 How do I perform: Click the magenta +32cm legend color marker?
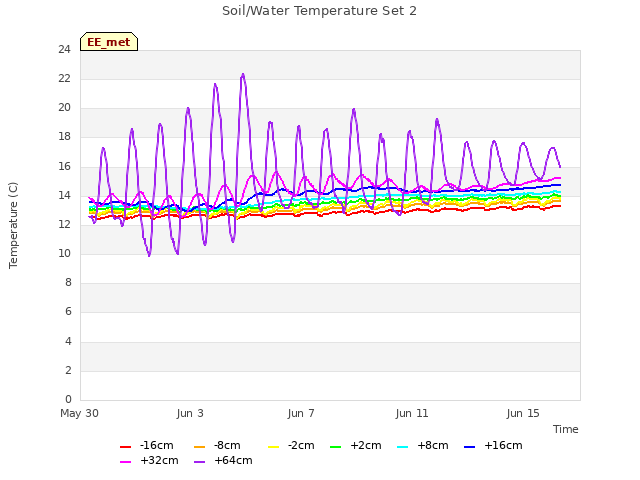[126, 462]
